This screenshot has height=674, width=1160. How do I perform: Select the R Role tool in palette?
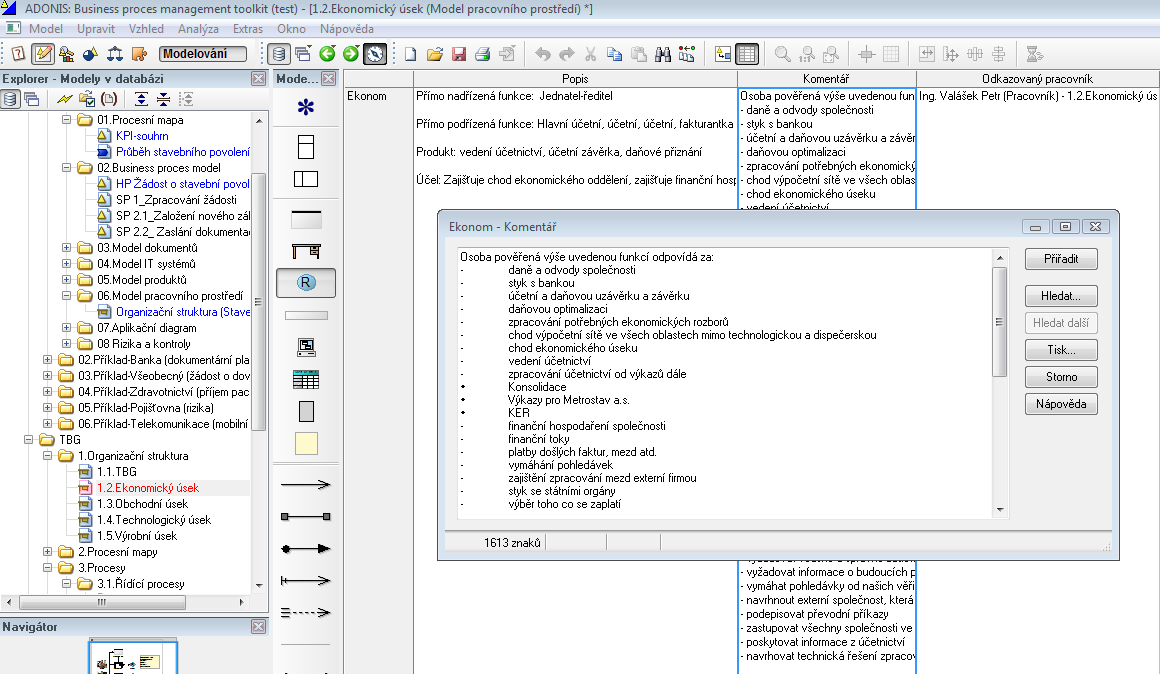click(306, 283)
